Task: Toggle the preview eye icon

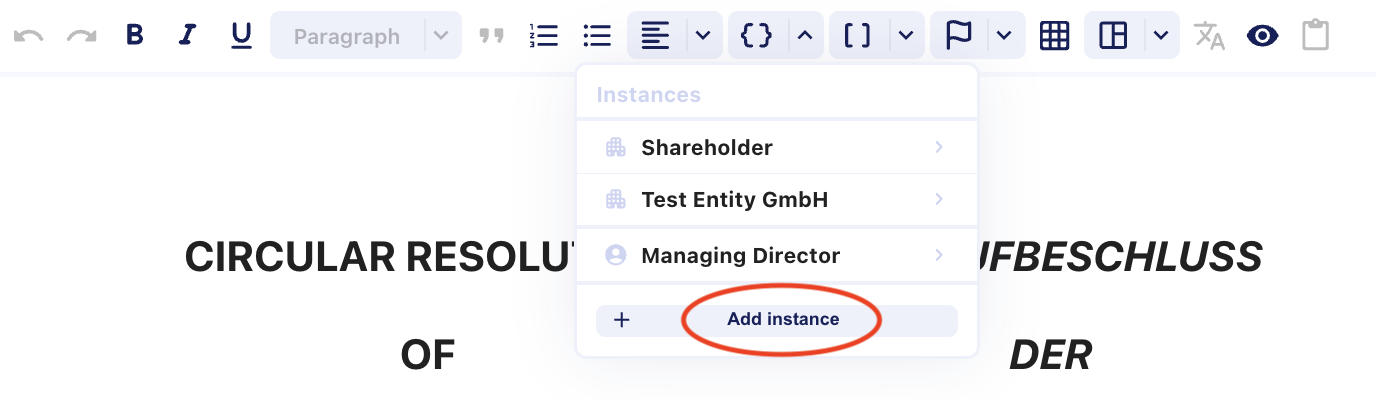Action: (1263, 36)
